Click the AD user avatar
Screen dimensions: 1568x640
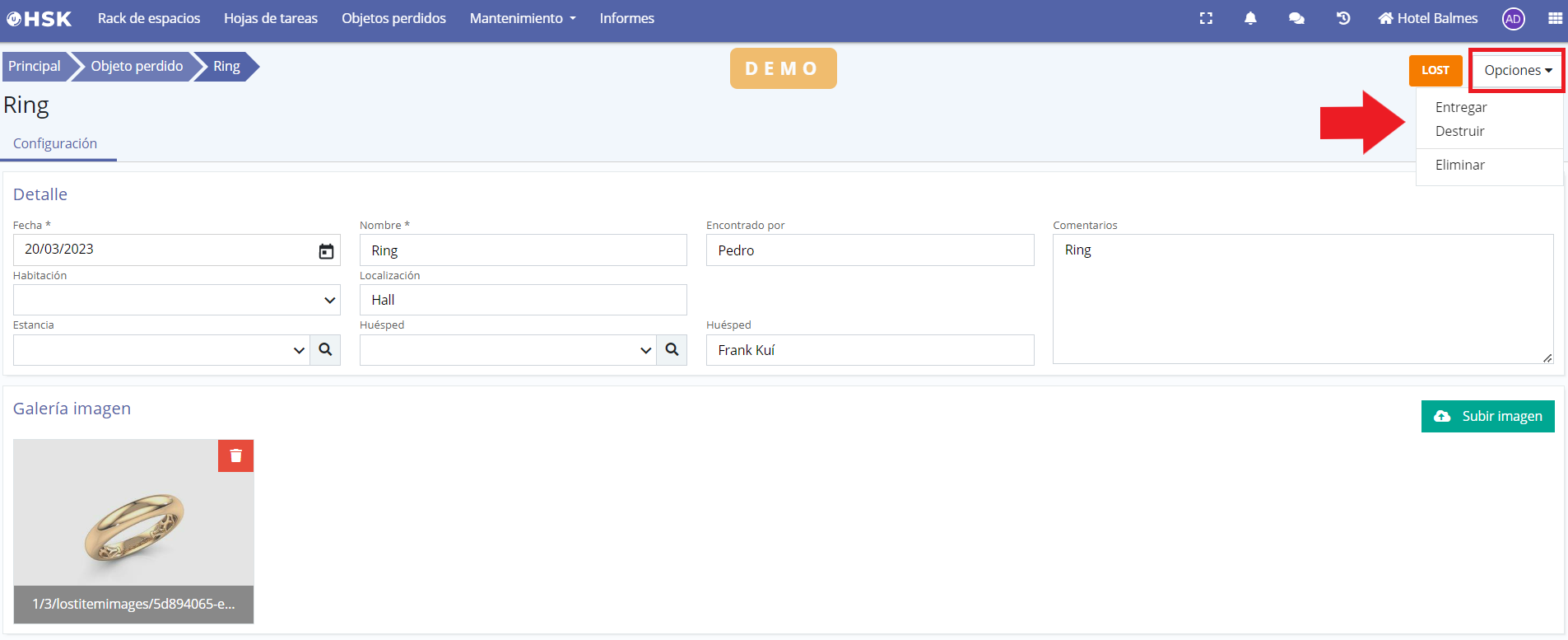1513,19
